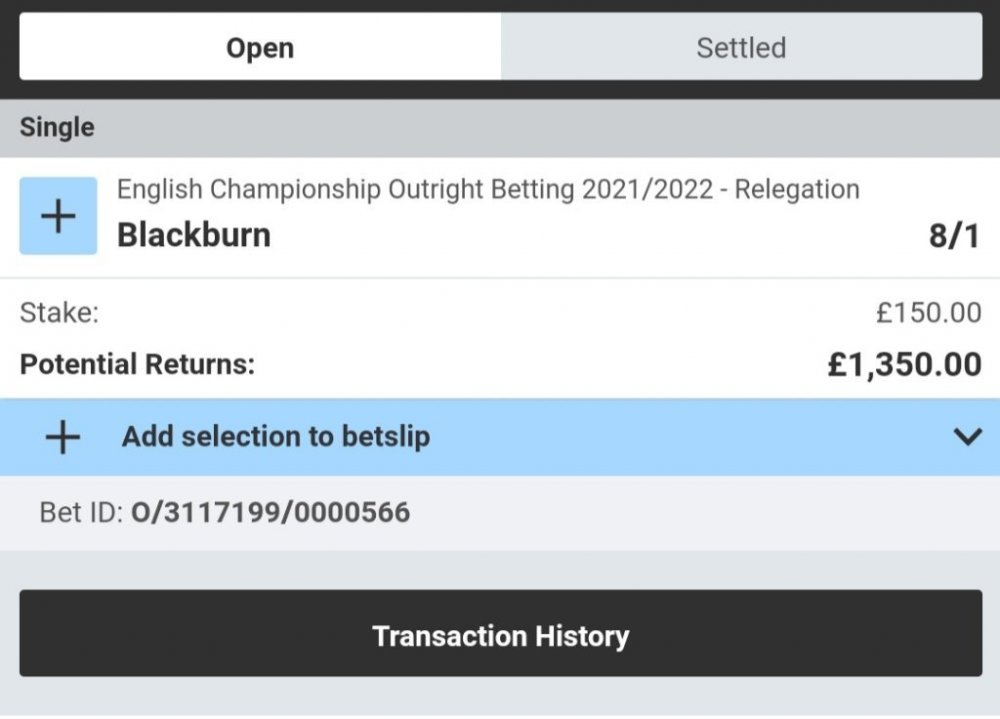The width and height of the screenshot is (1000, 719).
Task: Click the Blackburn team name
Action: (194, 235)
